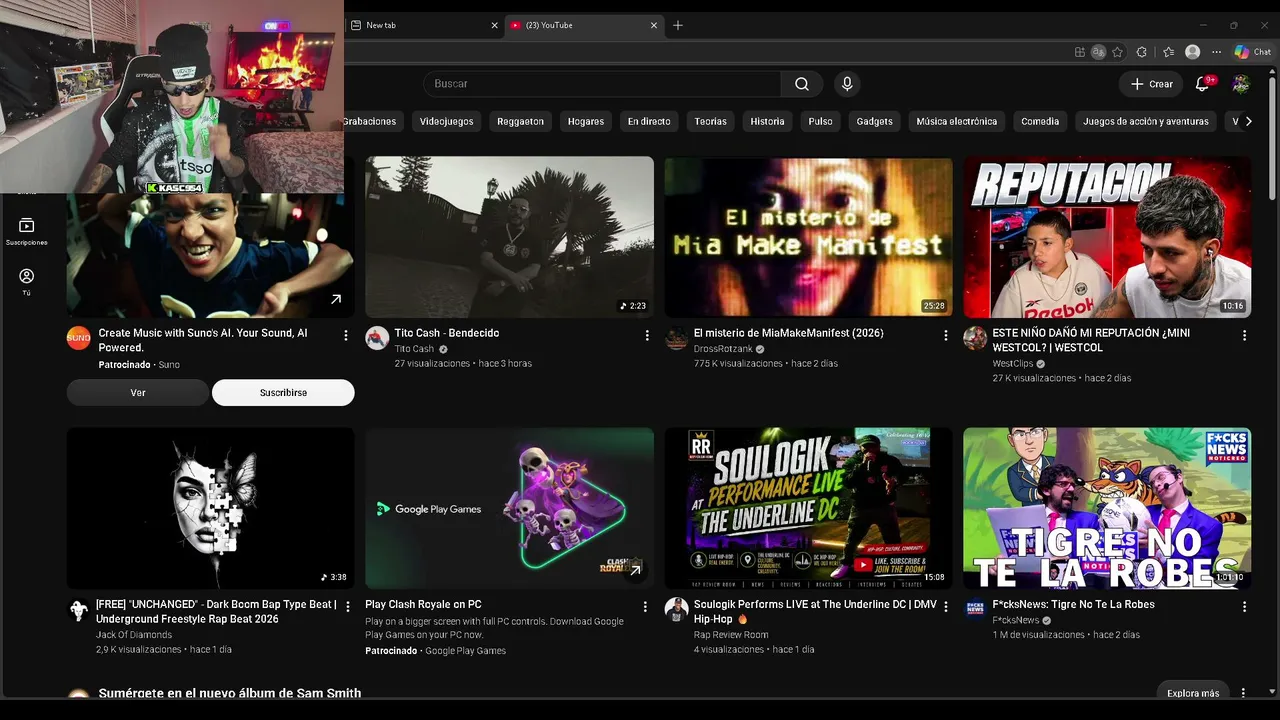Close the YouTube browser tab
This screenshot has width=1280, height=720.
[654, 25]
